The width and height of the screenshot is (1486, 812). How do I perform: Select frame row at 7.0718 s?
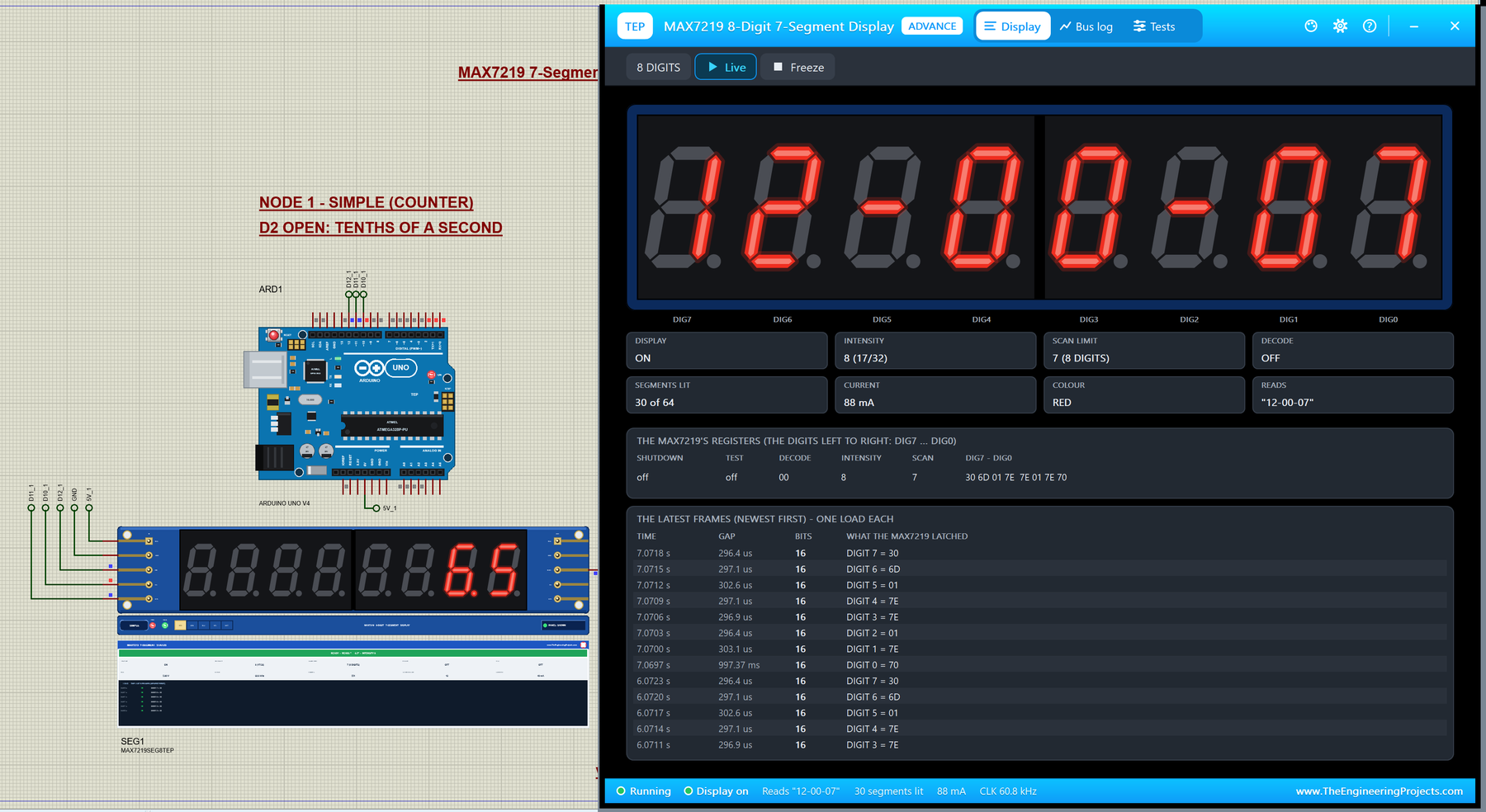click(1039, 554)
